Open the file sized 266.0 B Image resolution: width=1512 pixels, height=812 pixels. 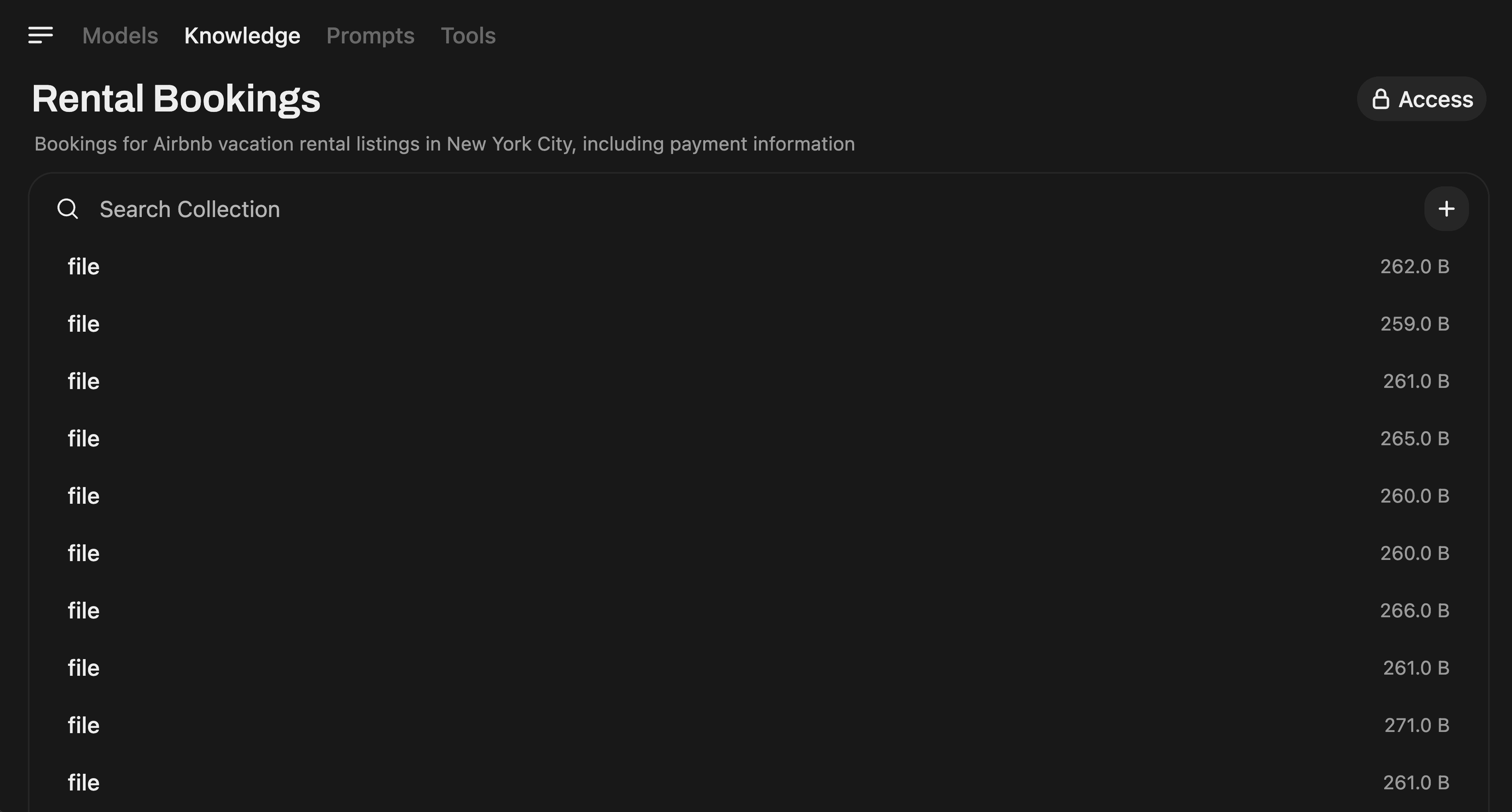(83, 610)
